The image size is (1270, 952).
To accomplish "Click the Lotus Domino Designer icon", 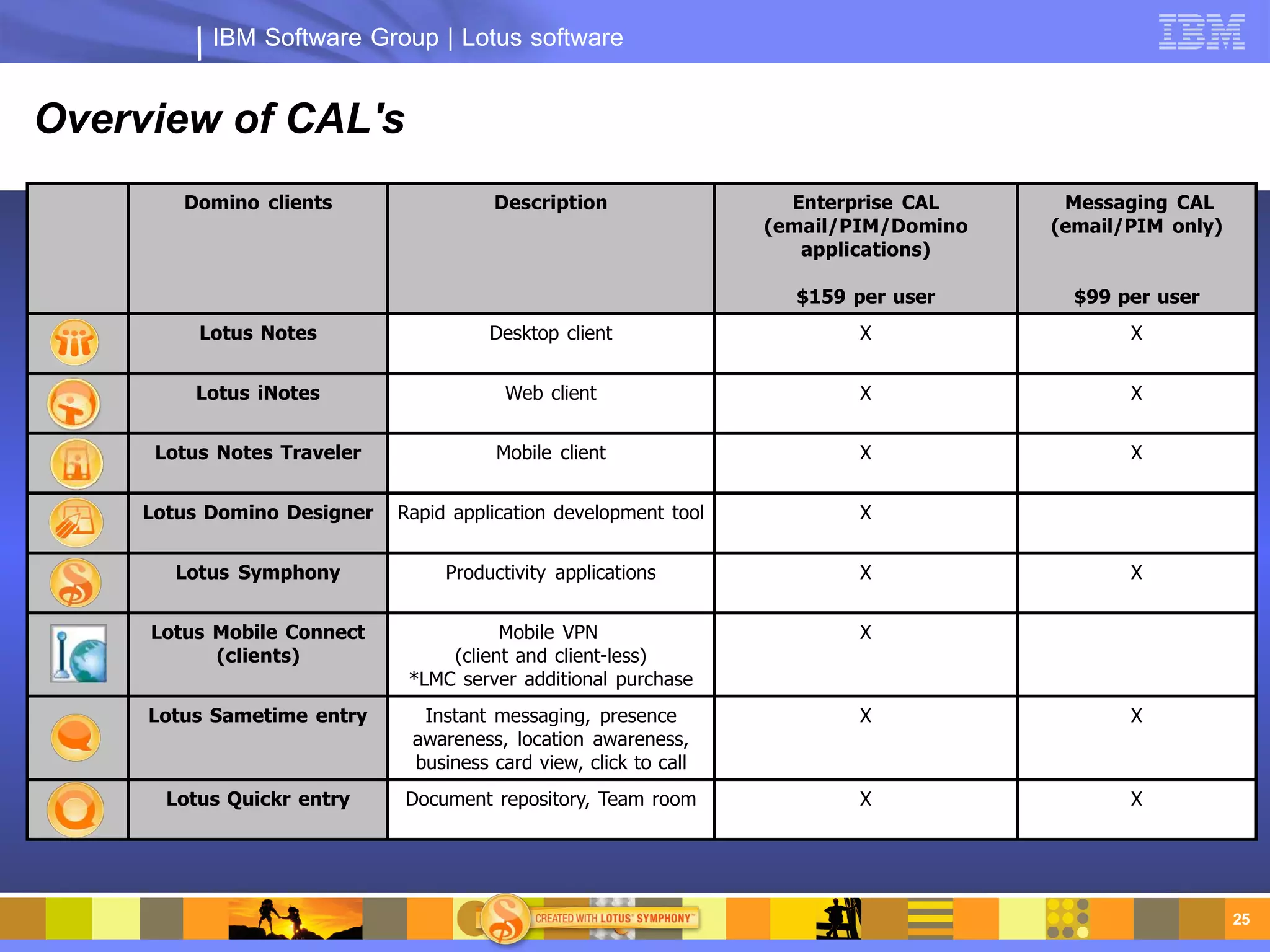I will click(x=76, y=522).
